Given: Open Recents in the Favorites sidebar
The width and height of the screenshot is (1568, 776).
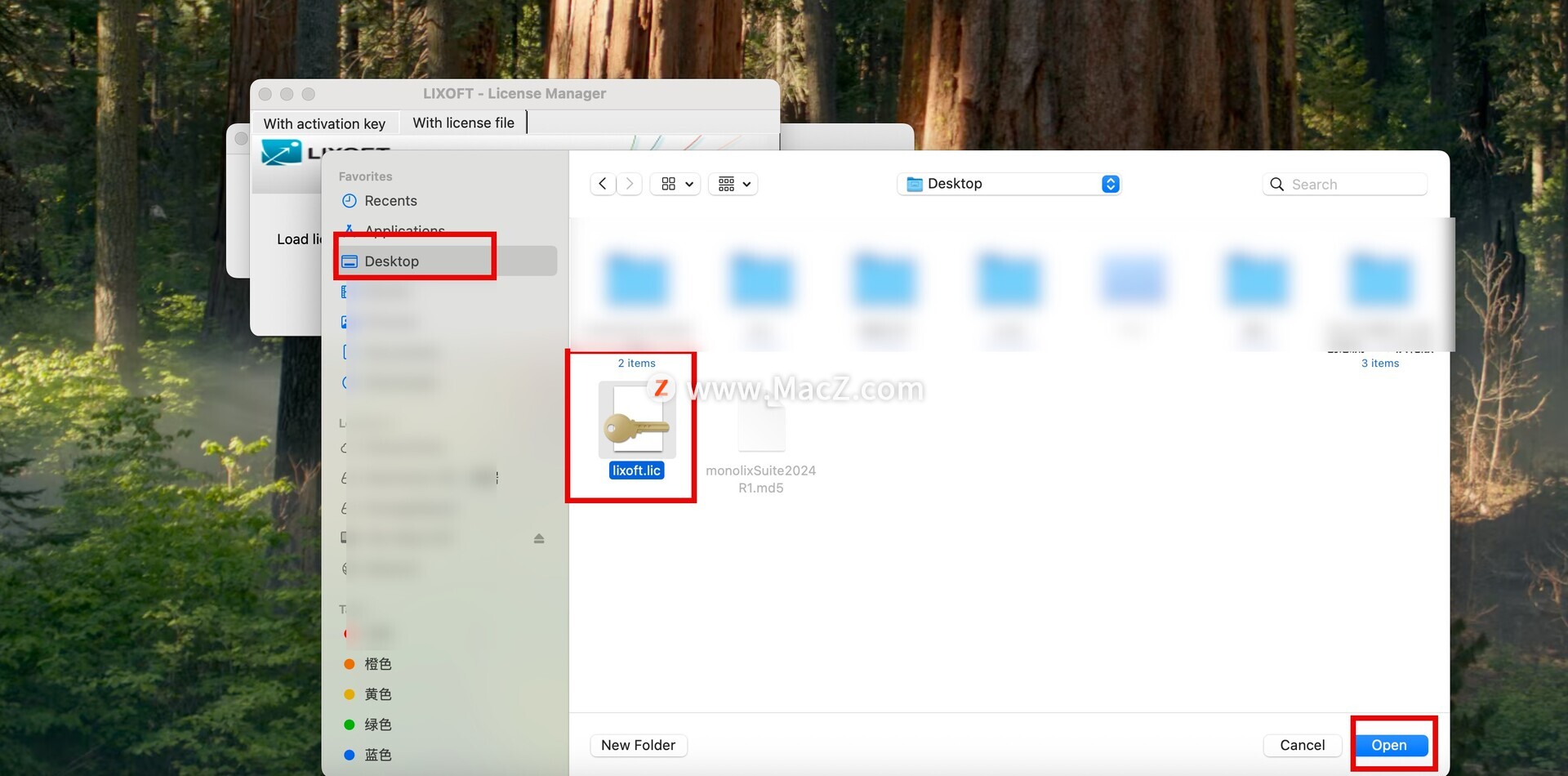Looking at the screenshot, I should pos(390,201).
